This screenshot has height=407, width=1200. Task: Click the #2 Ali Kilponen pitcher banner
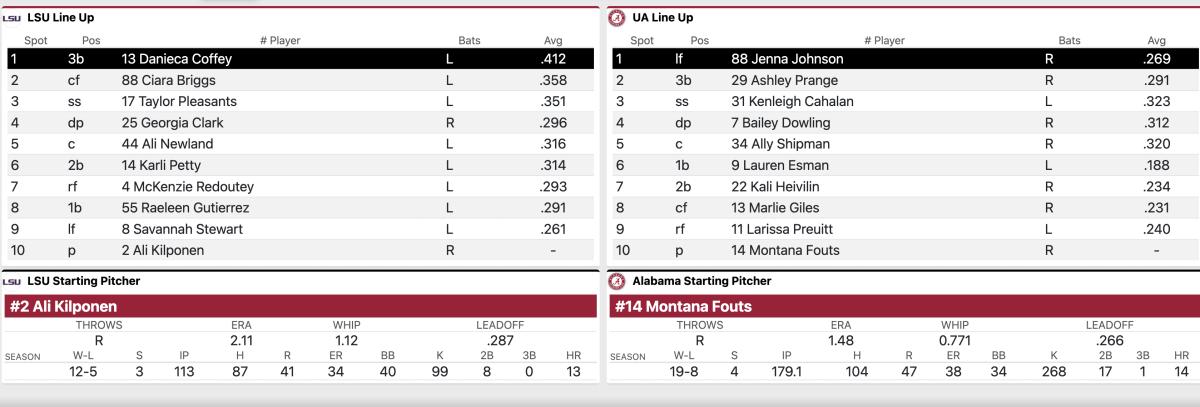300,306
